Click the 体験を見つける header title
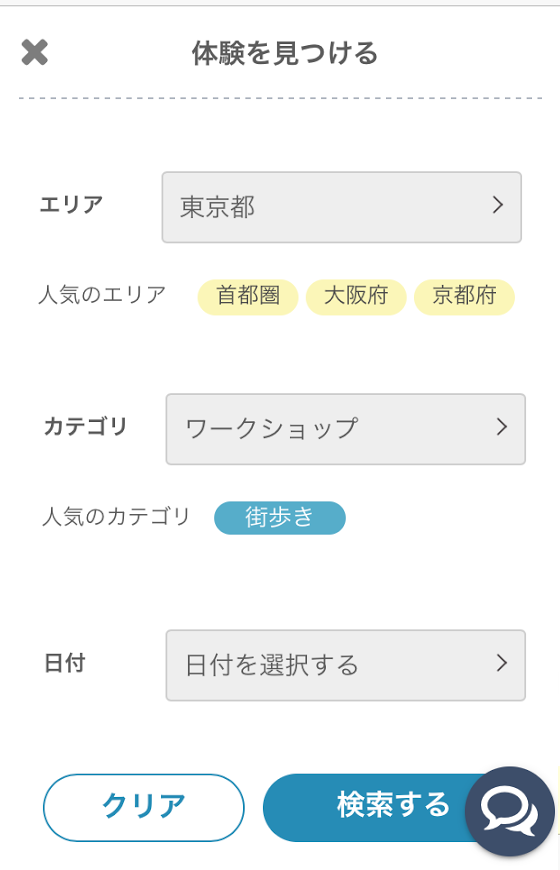 [285, 54]
